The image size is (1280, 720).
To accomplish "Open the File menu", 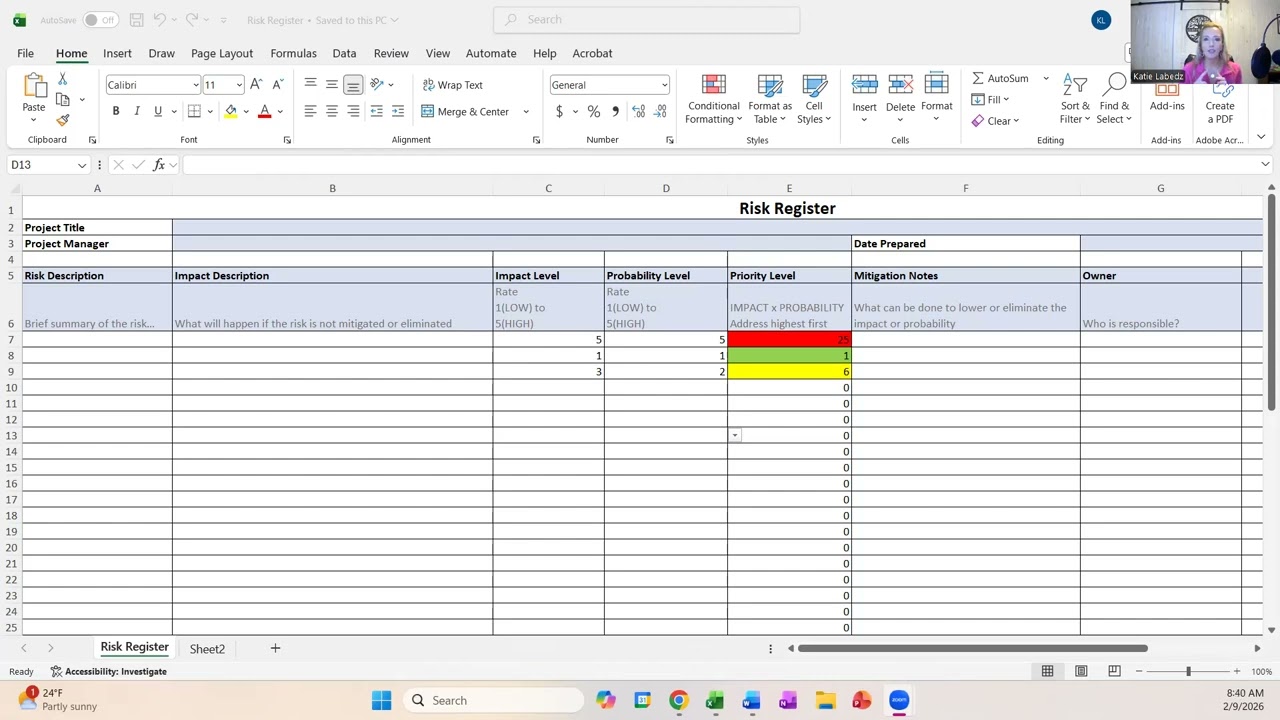I will click(25, 53).
